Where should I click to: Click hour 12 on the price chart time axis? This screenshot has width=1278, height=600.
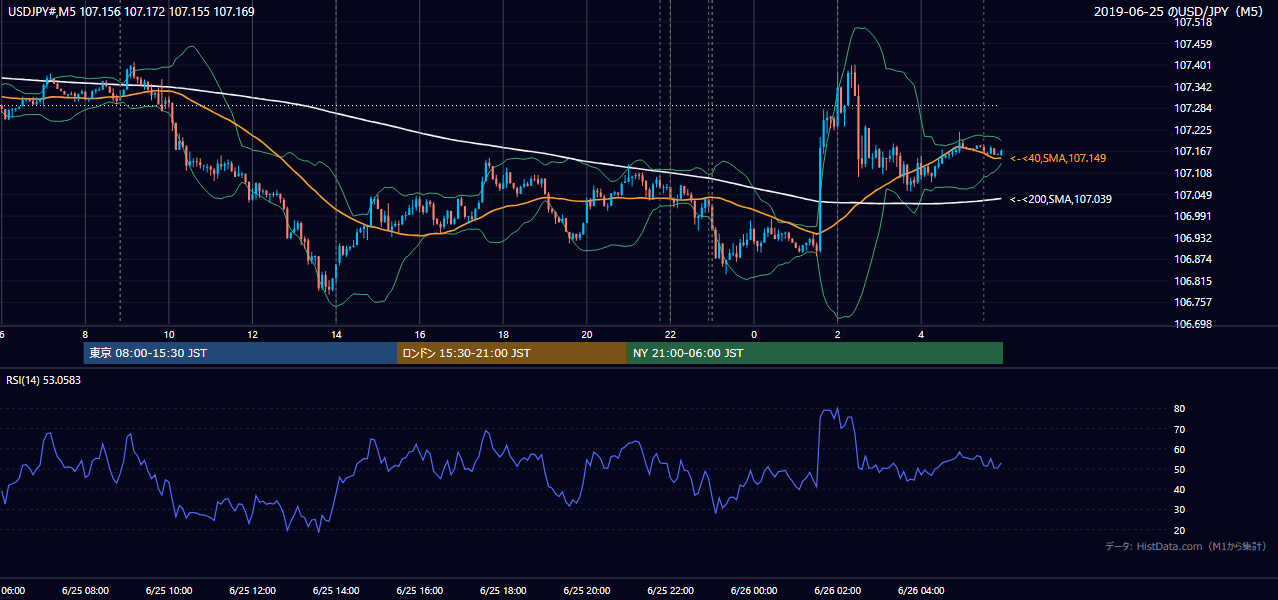(252, 335)
